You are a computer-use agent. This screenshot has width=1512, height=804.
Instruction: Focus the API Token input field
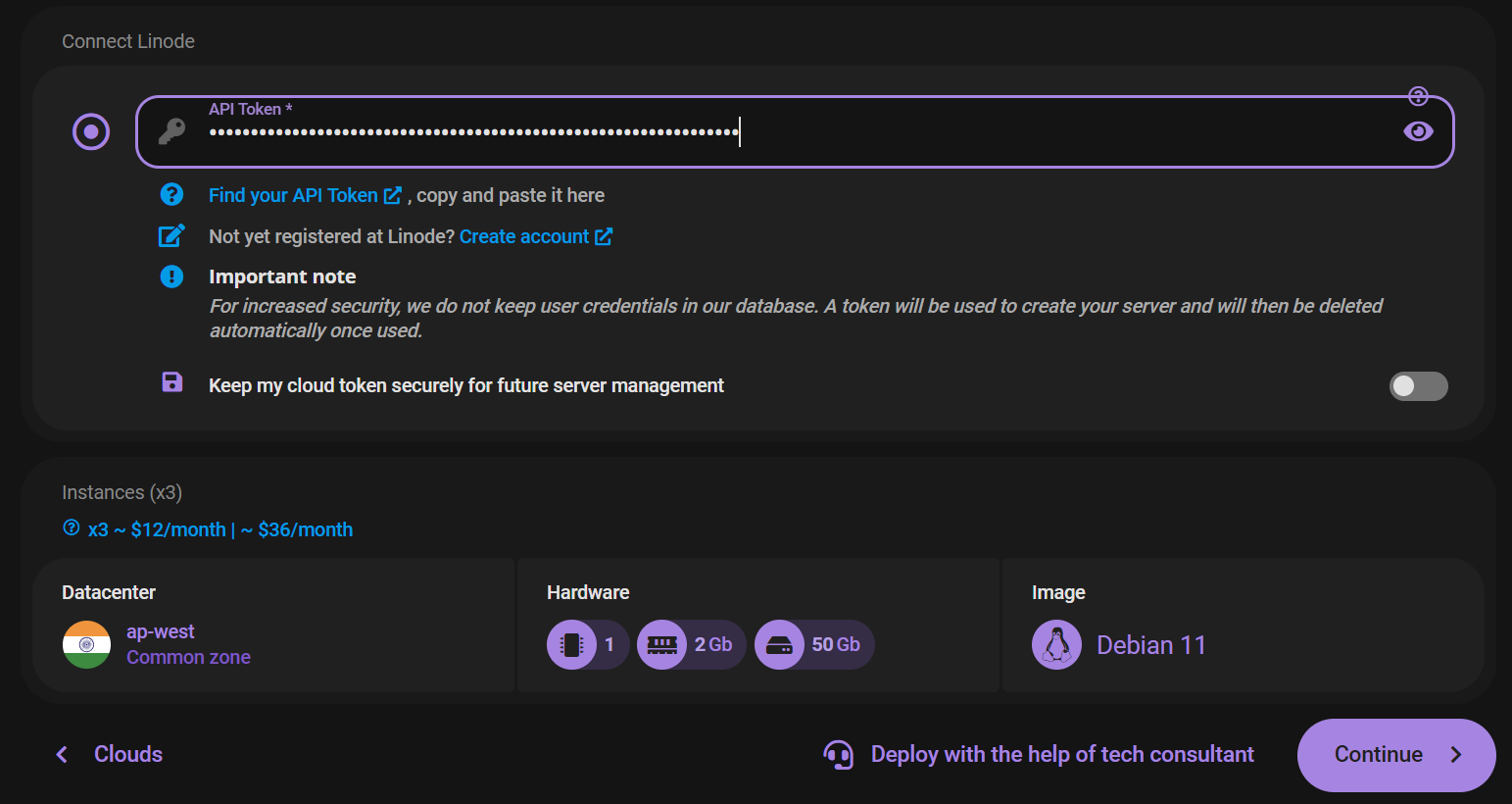795,131
